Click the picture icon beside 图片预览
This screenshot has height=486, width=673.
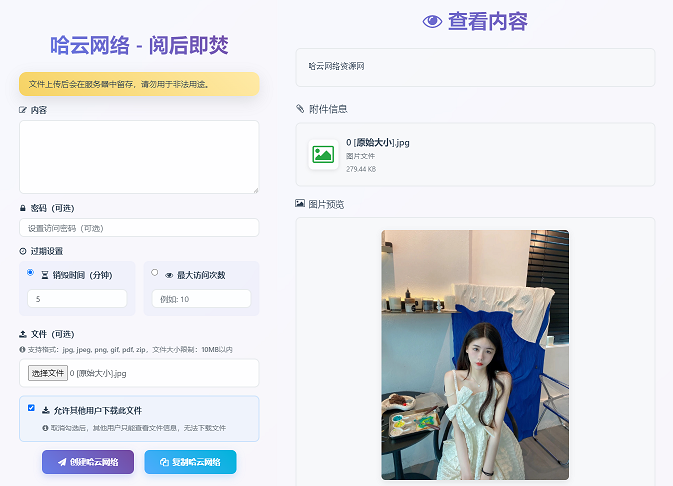pyautogui.click(x=300, y=204)
